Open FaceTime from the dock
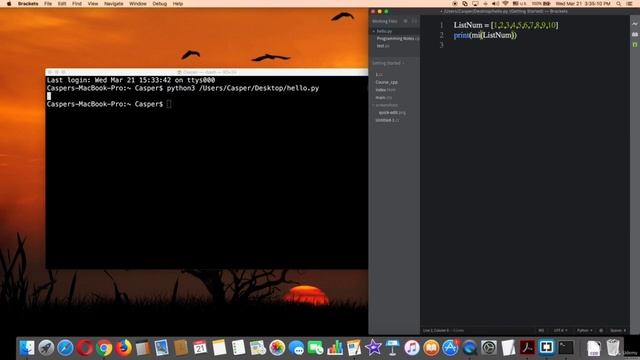Screen dimensions: 640x360 [x=316, y=348]
